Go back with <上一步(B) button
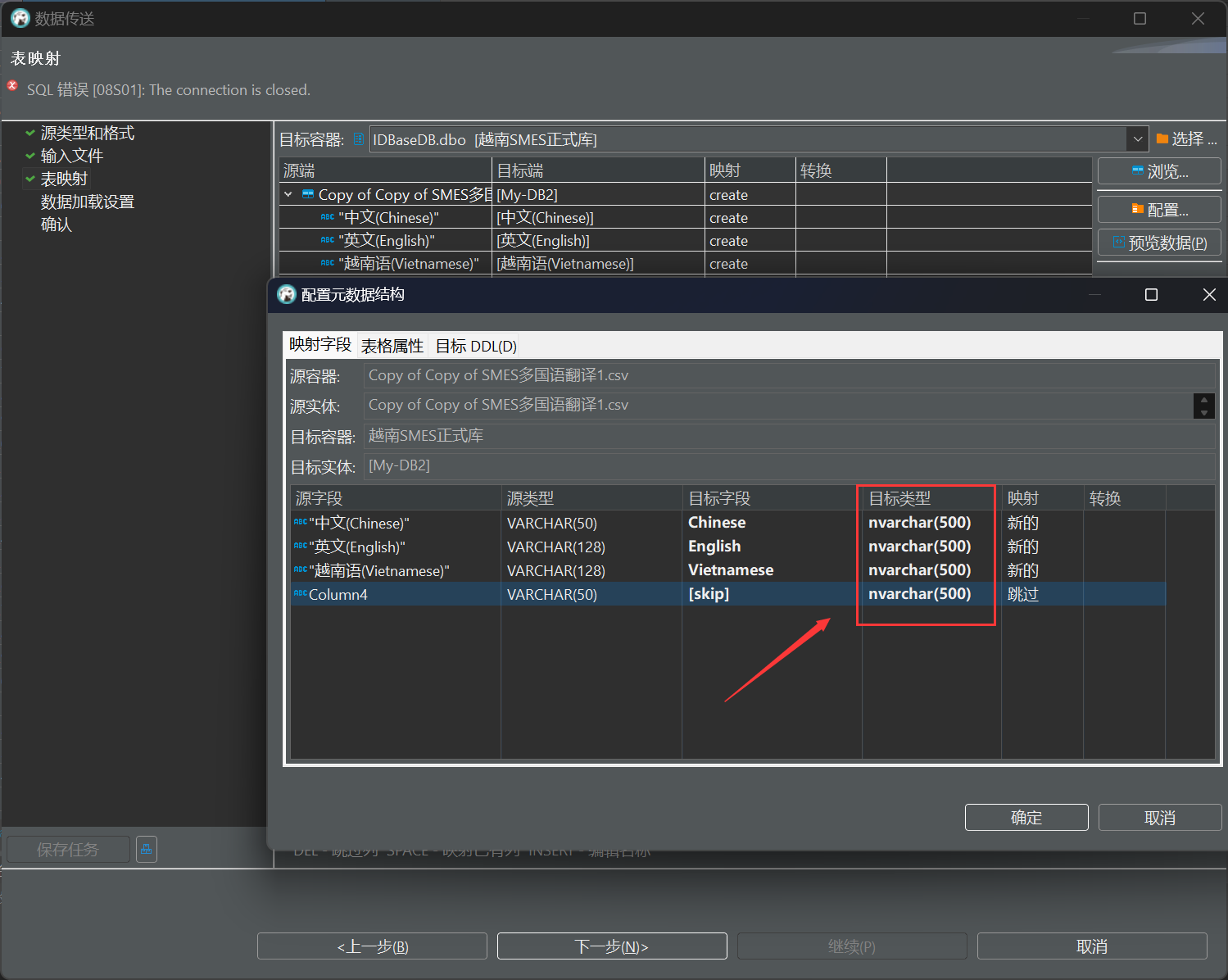Viewport: 1228px width, 980px height. pos(372,946)
